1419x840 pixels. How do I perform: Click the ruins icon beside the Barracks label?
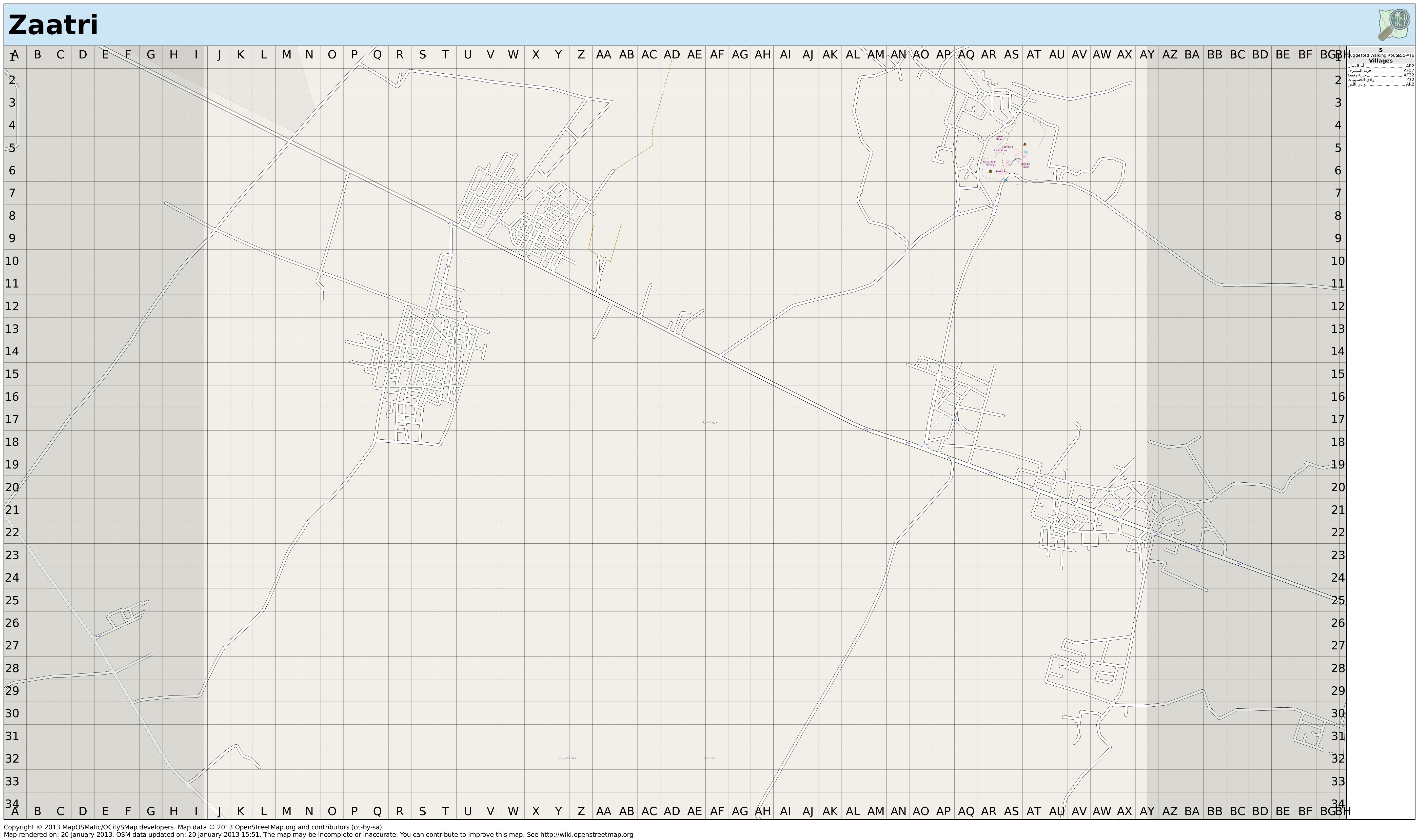[990, 171]
